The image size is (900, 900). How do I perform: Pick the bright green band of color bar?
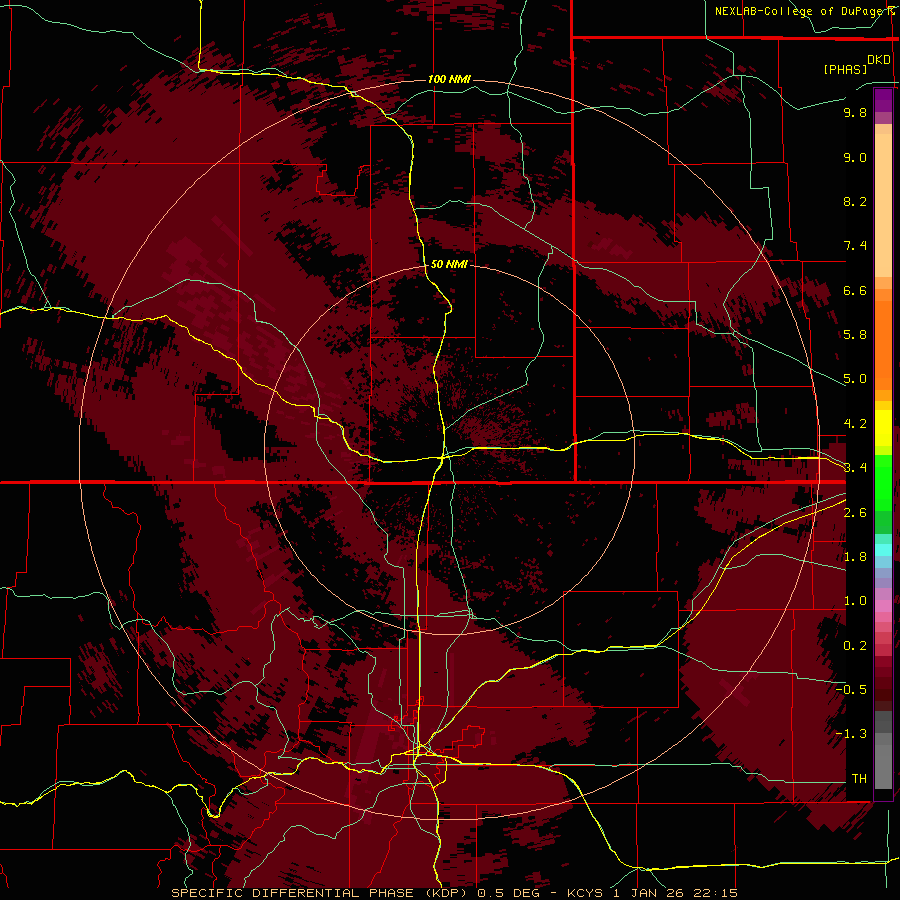(x=883, y=482)
